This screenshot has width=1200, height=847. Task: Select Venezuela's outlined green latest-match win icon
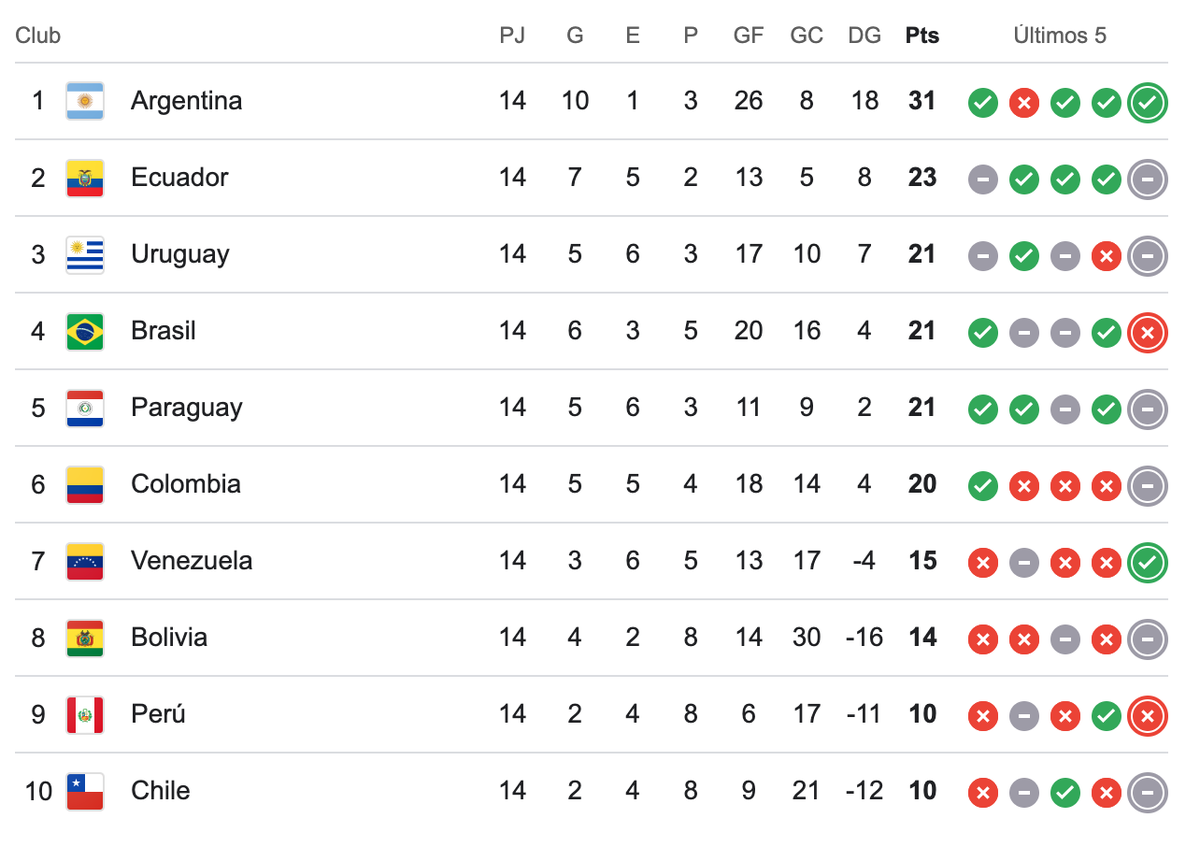(x=1147, y=562)
